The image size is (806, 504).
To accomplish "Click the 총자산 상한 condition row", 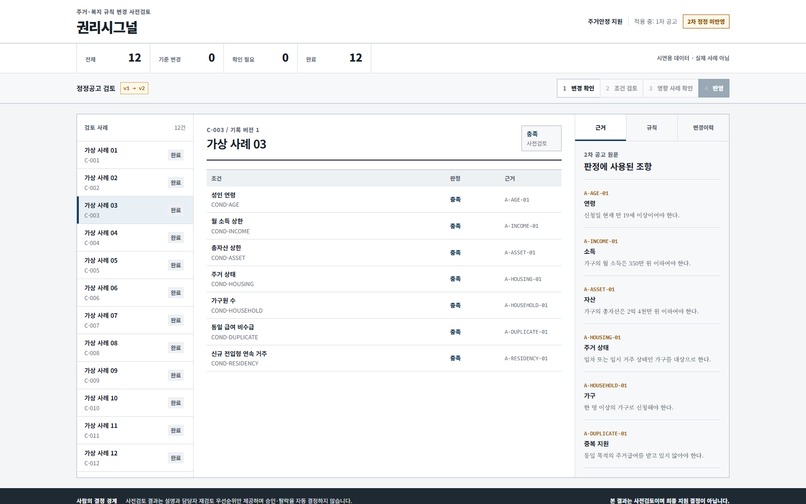I will click(384, 253).
